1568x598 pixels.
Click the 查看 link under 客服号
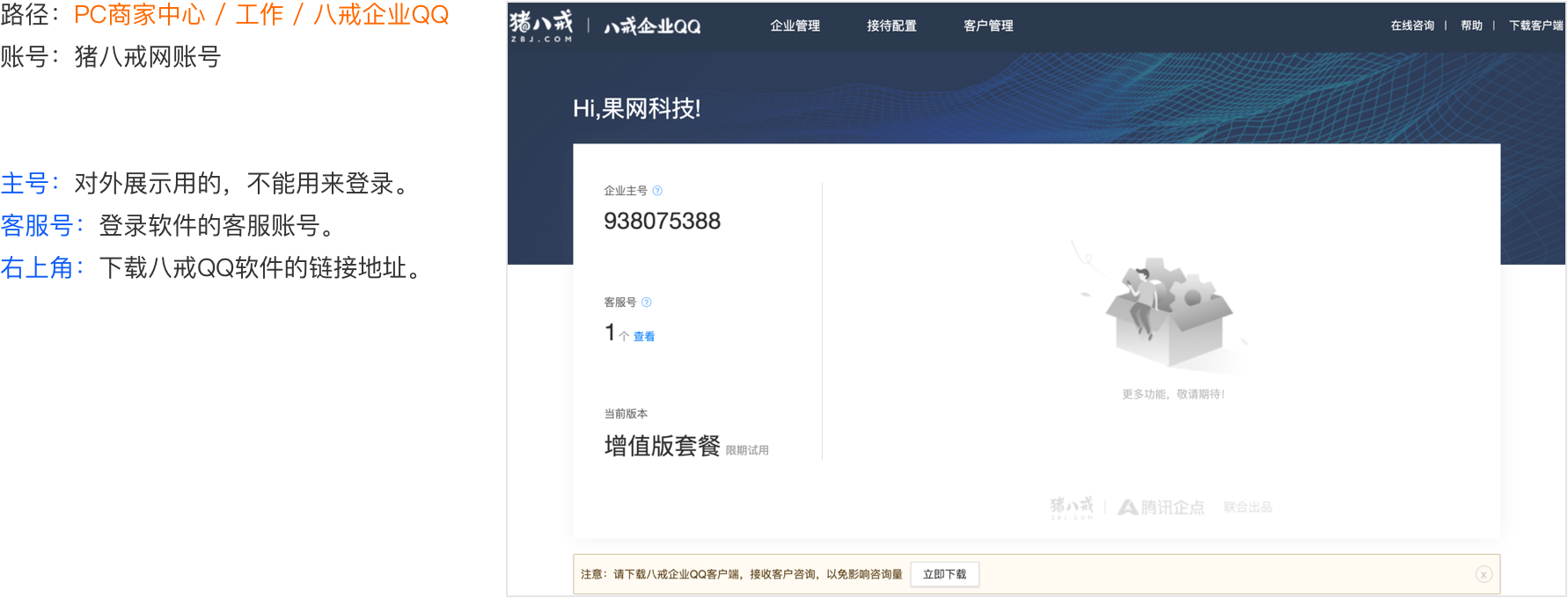pos(644,336)
